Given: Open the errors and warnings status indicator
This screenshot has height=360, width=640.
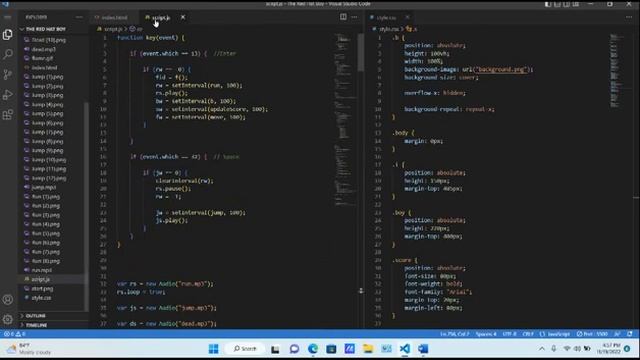Looking at the screenshot, I should pyautogui.click(x=15, y=334).
